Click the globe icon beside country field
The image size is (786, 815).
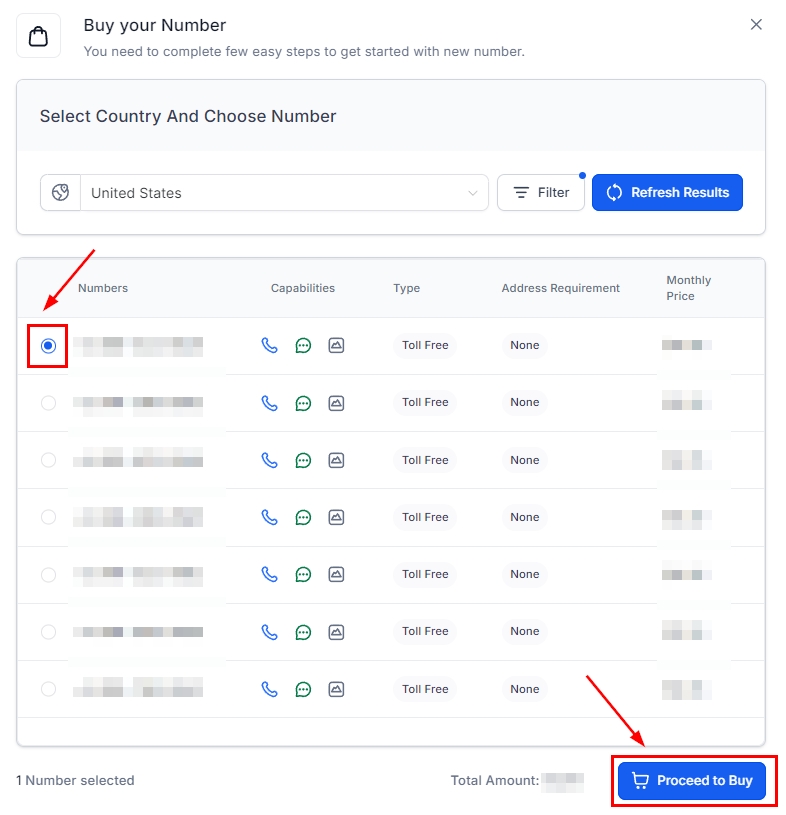[x=60, y=193]
